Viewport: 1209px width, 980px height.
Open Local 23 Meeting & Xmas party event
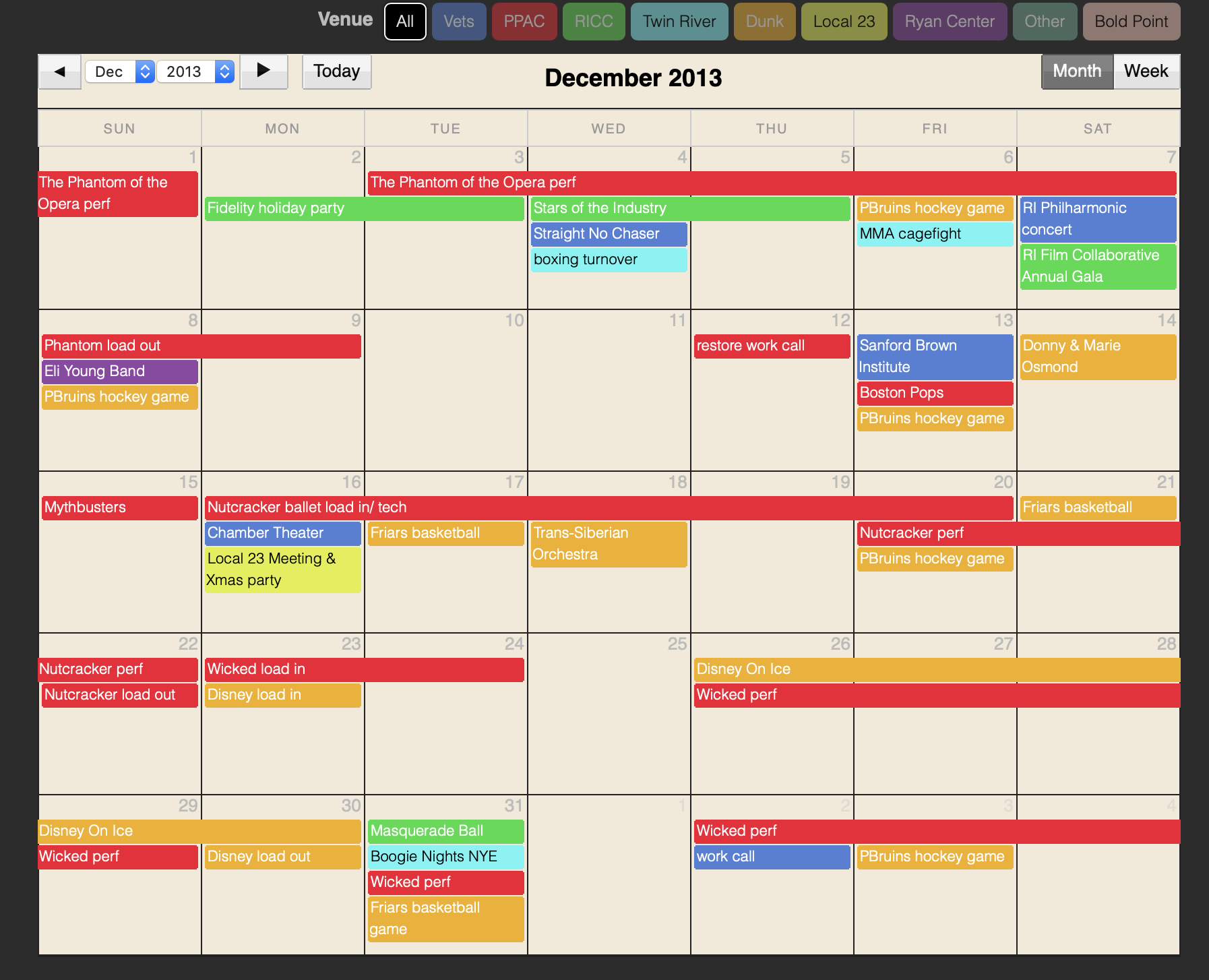[x=282, y=570]
